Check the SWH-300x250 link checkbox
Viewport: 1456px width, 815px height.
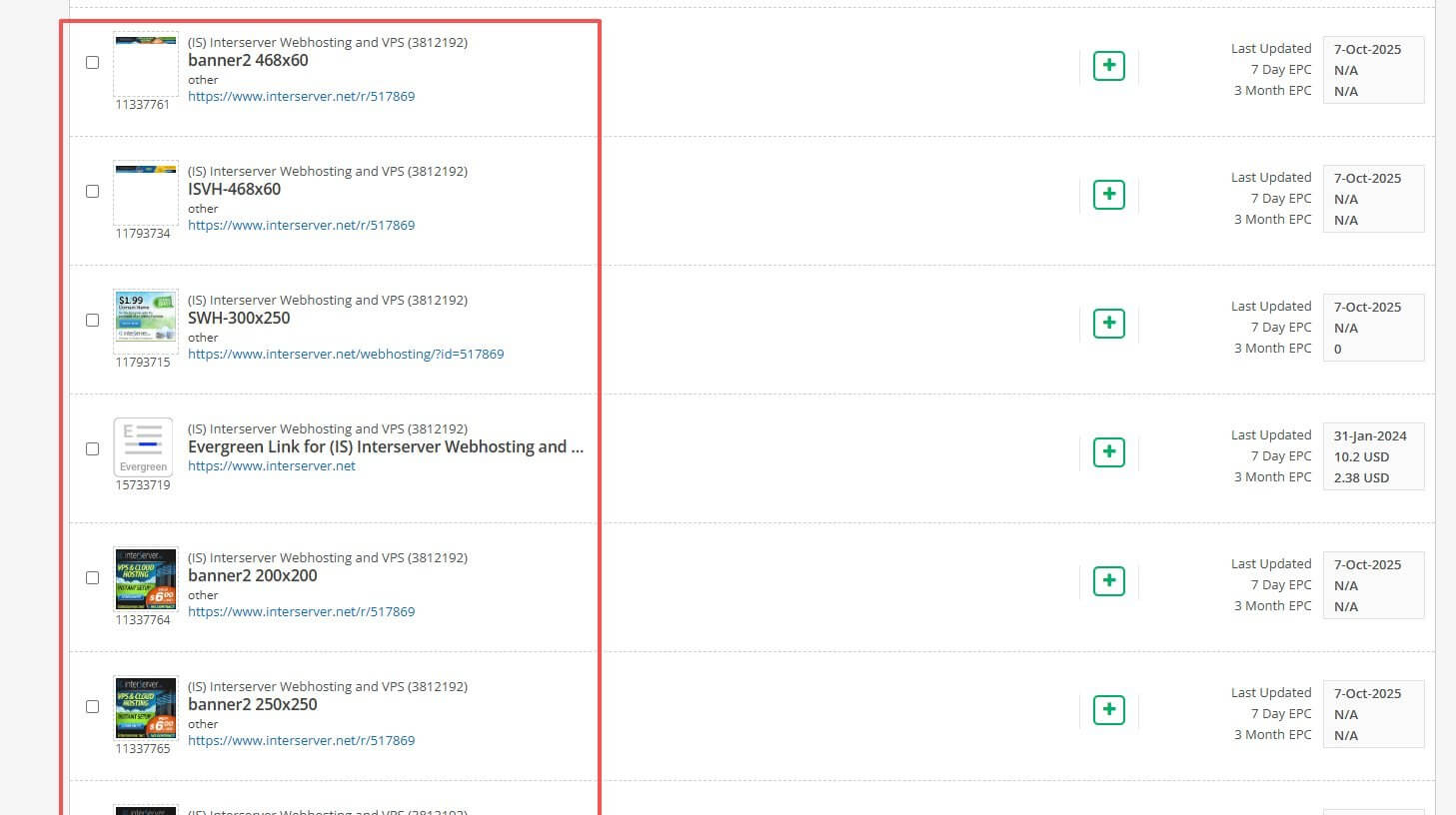pos(93,320)
